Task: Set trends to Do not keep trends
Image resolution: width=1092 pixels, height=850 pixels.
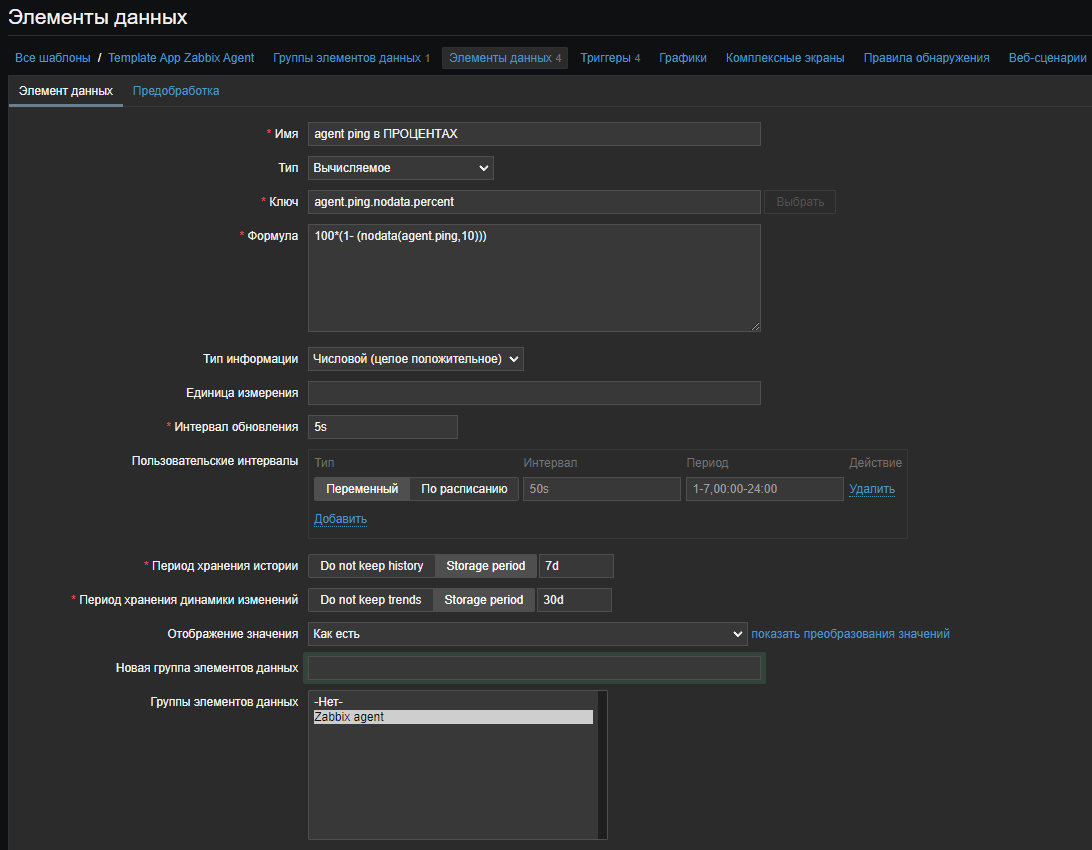Action: 371,599
